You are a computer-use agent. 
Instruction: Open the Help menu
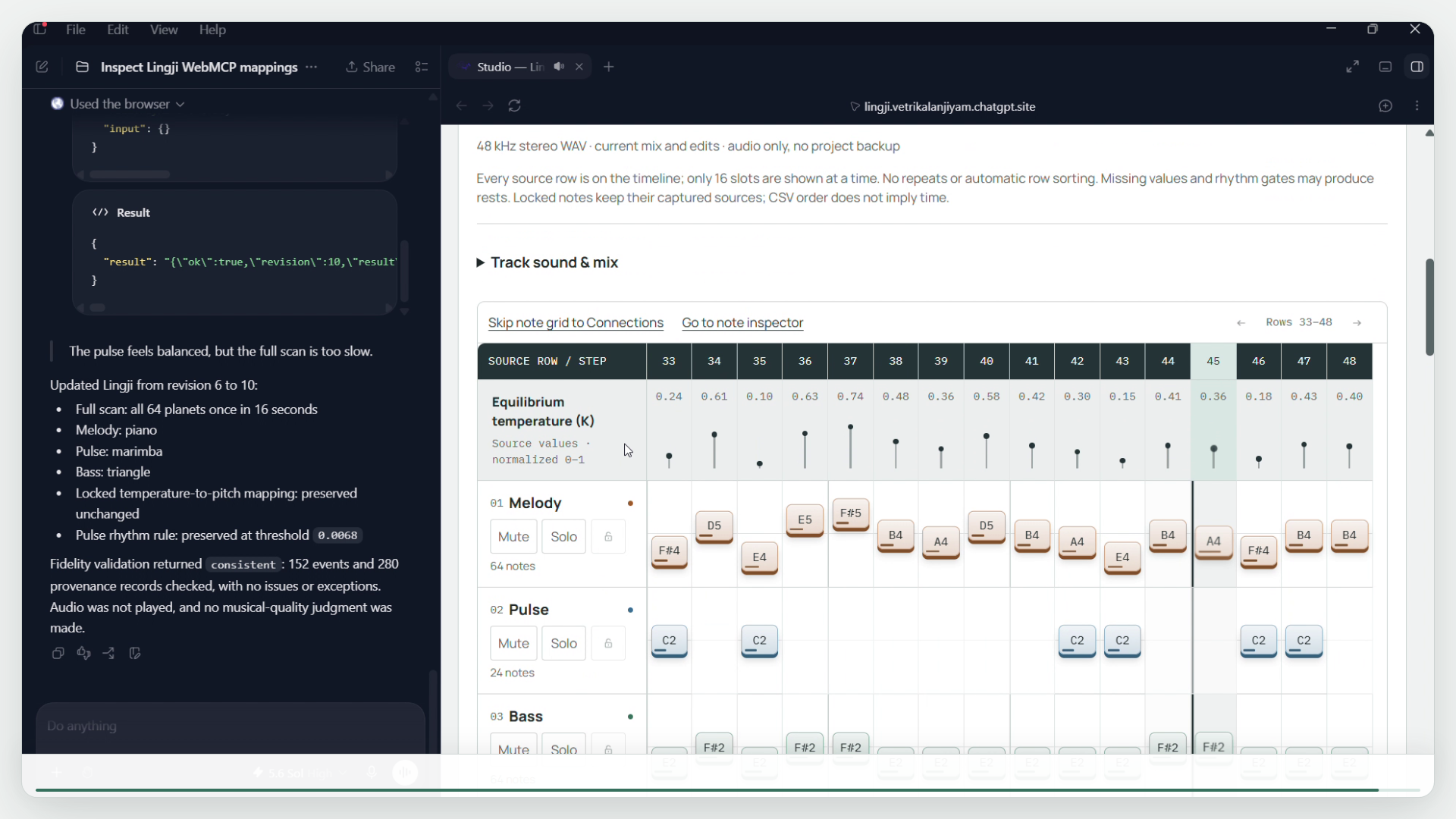tap(212, 30)
